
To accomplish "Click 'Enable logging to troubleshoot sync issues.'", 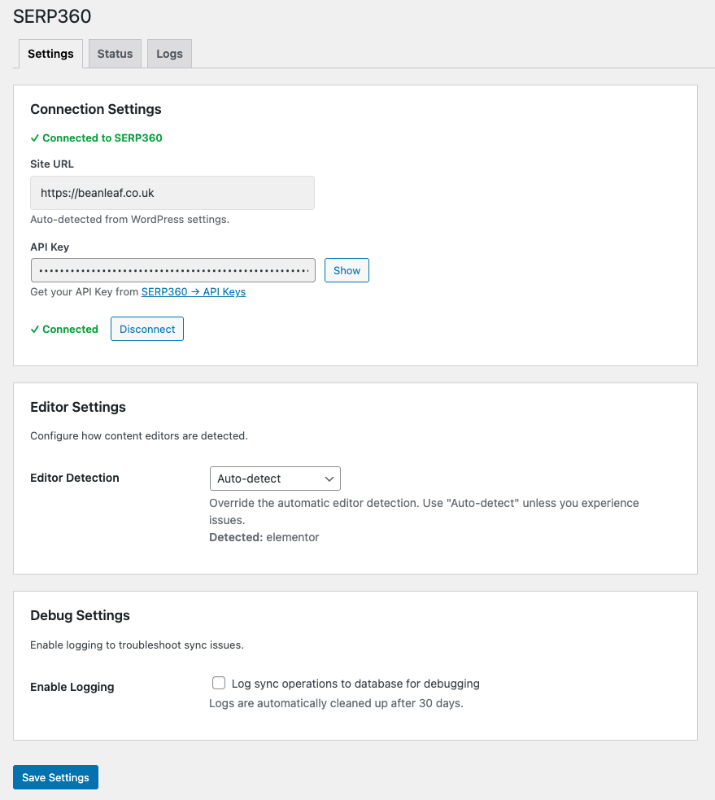I will click(137, 645).
